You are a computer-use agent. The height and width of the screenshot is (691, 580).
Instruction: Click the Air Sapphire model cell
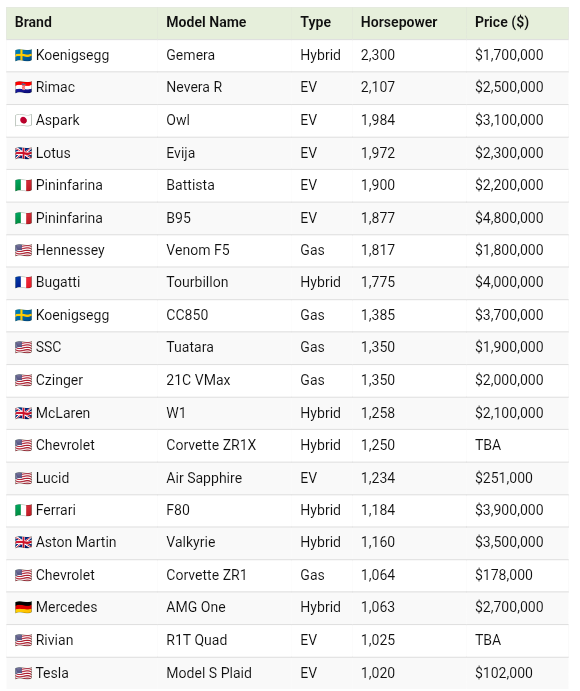click(x=224, y=478)
